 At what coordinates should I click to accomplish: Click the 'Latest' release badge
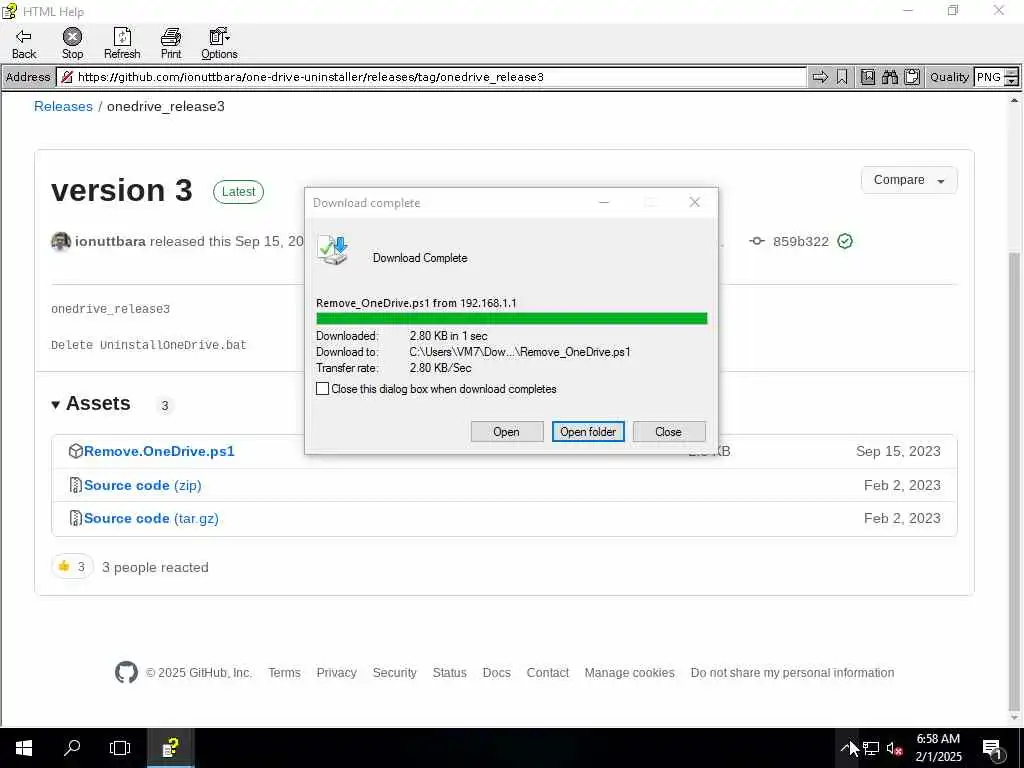click(x=238, y=192)
